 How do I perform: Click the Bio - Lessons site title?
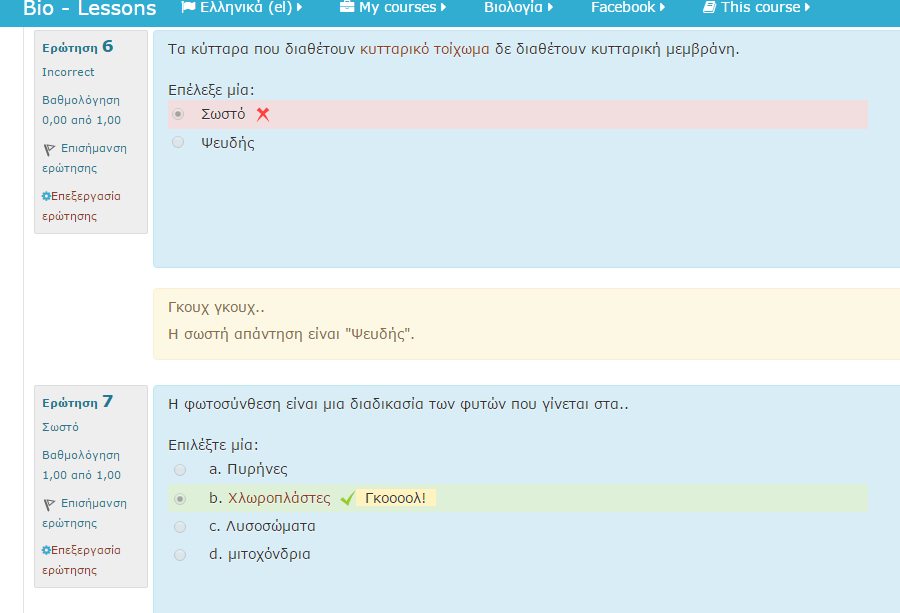(90, 9)
